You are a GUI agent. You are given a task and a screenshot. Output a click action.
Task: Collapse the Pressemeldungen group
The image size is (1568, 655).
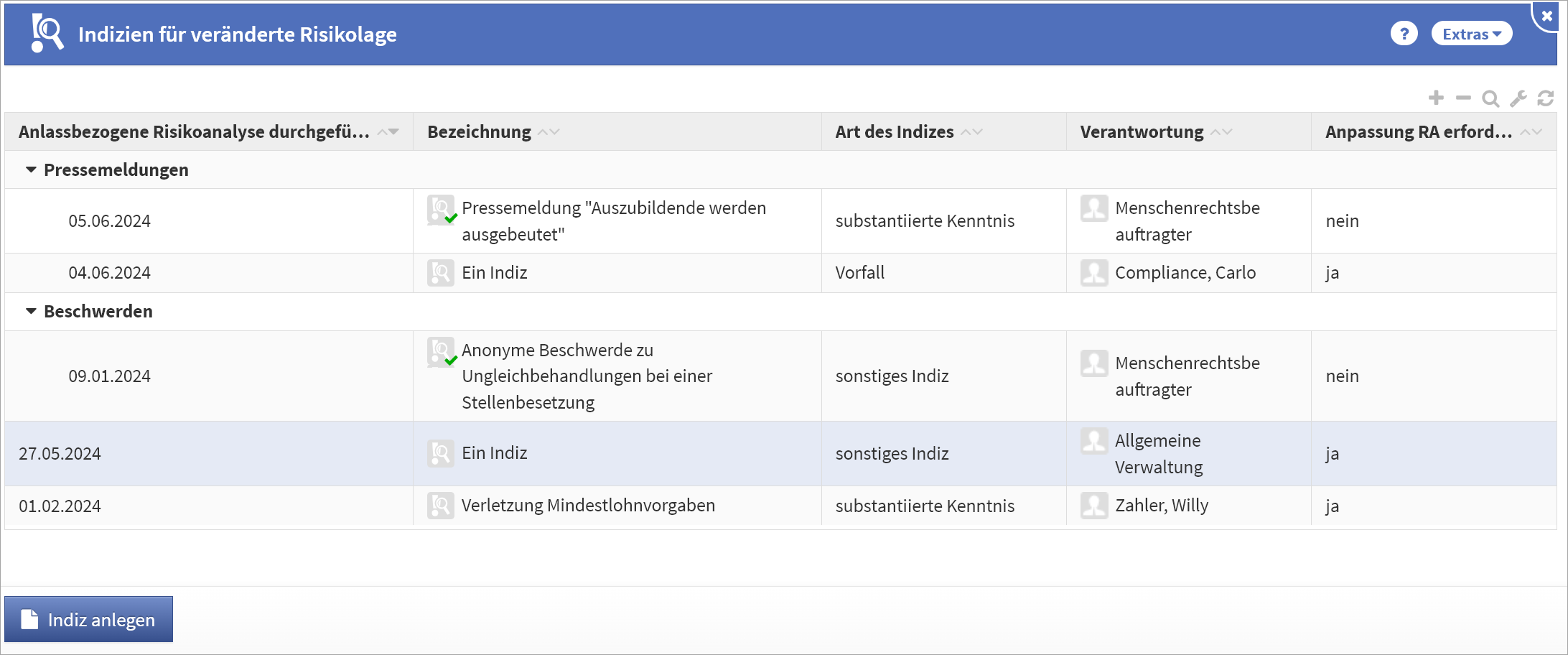click(x=31, y=170)
